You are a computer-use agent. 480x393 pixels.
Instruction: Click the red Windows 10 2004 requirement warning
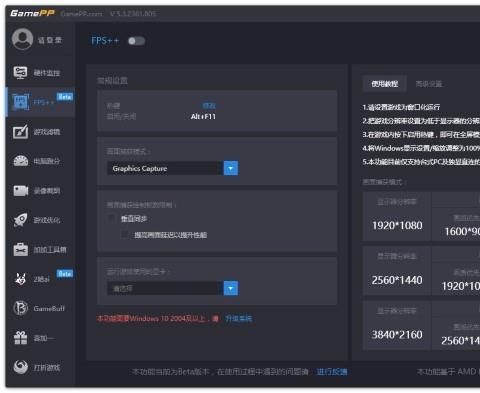point(157,319)
